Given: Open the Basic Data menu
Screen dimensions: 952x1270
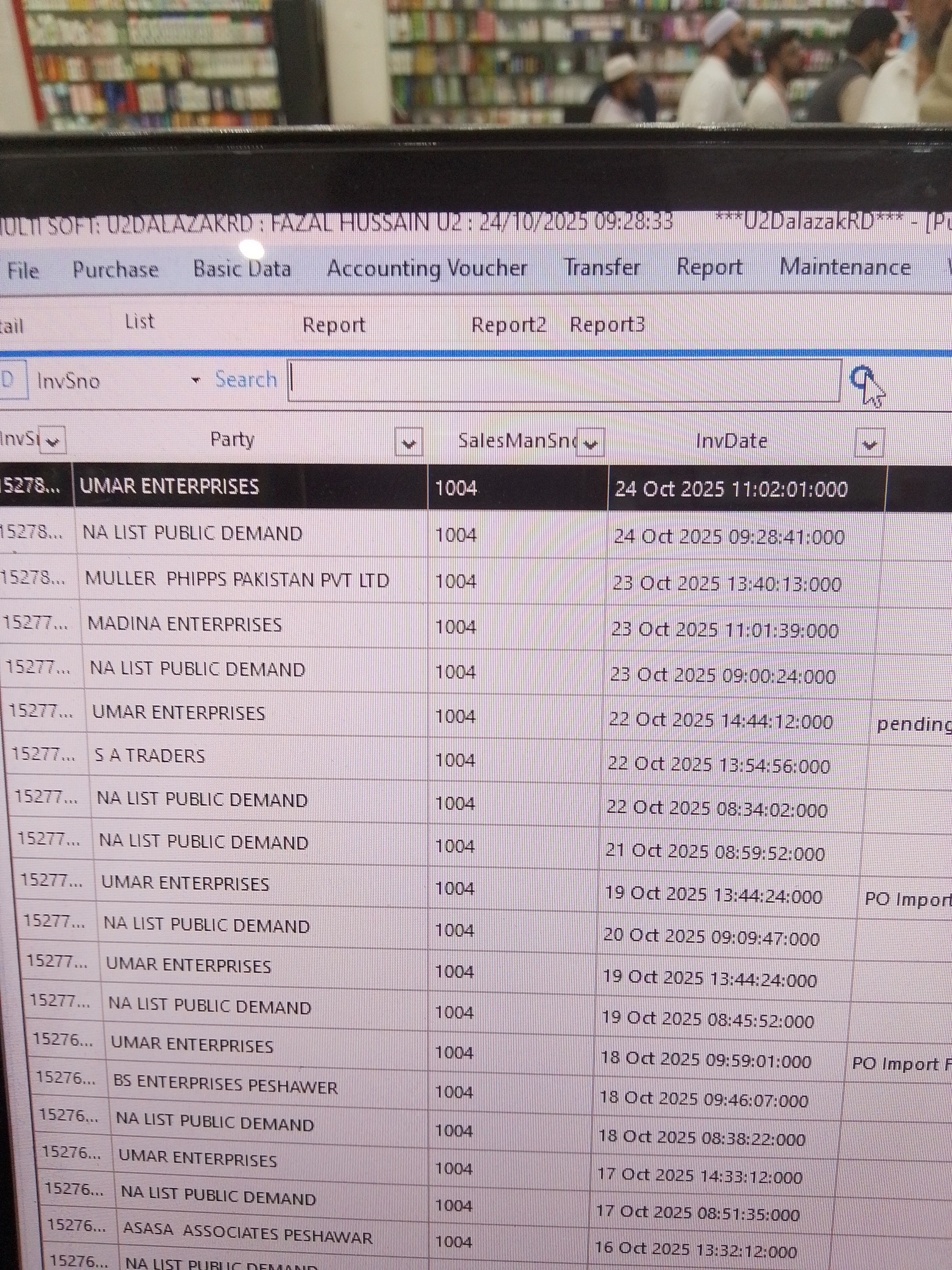Looking at the screenshot, I should coord(242,269).
